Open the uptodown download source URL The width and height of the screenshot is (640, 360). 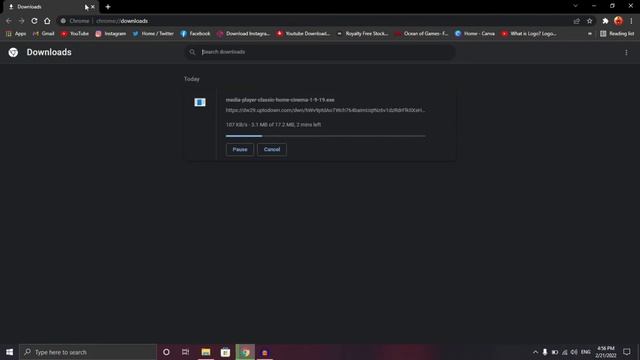pyautogui.click(x=325, y=110)
